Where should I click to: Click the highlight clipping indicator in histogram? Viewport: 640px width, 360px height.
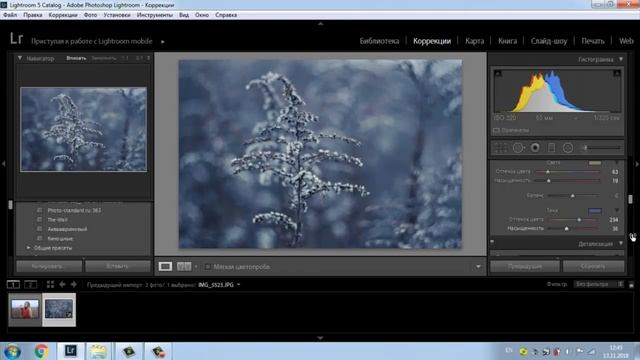617,73
